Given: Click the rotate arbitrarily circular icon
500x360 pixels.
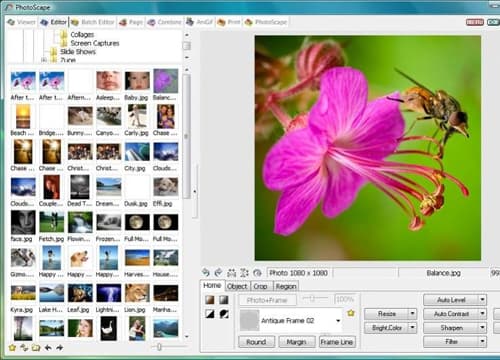Looking at the screenshot, I should pyautogui.click(x=257, y=273).
